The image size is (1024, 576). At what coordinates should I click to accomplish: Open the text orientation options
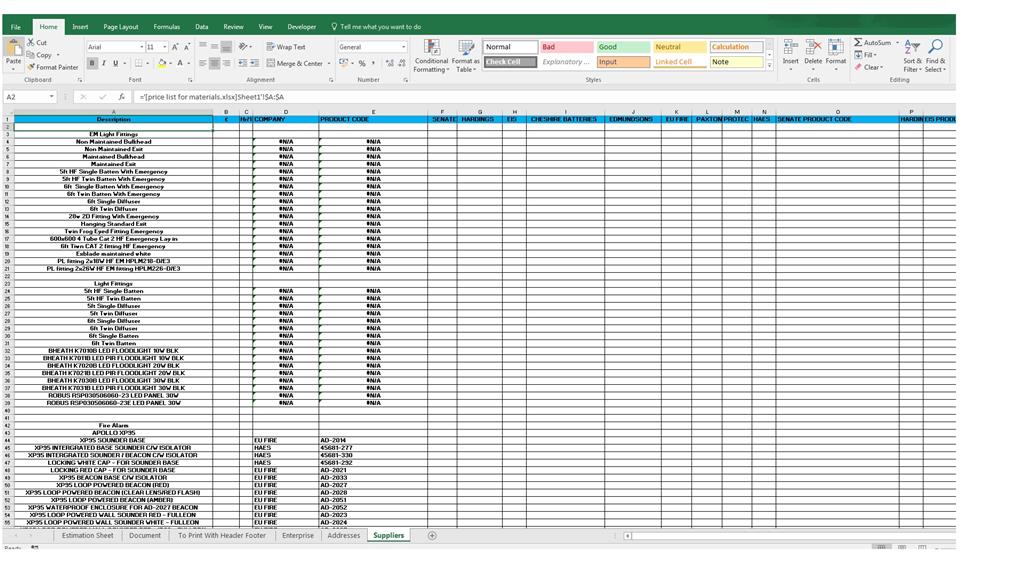[x=245, y=46]
